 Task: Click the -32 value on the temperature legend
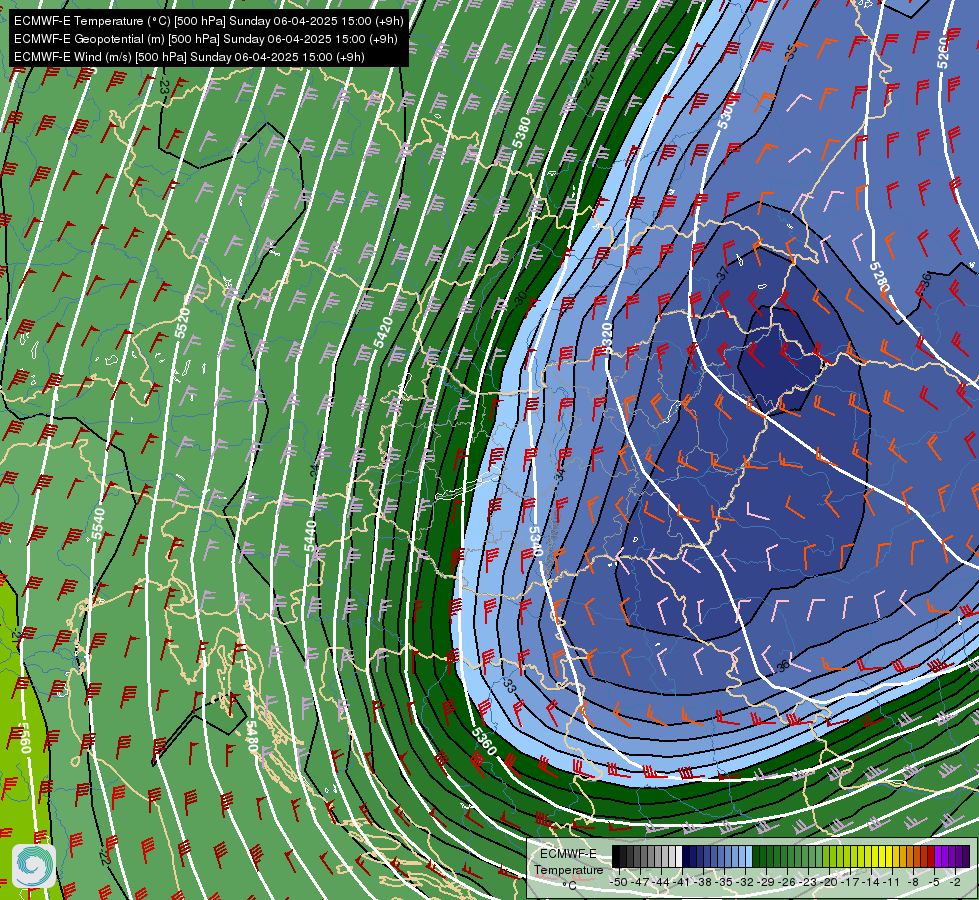coord(745,882)
